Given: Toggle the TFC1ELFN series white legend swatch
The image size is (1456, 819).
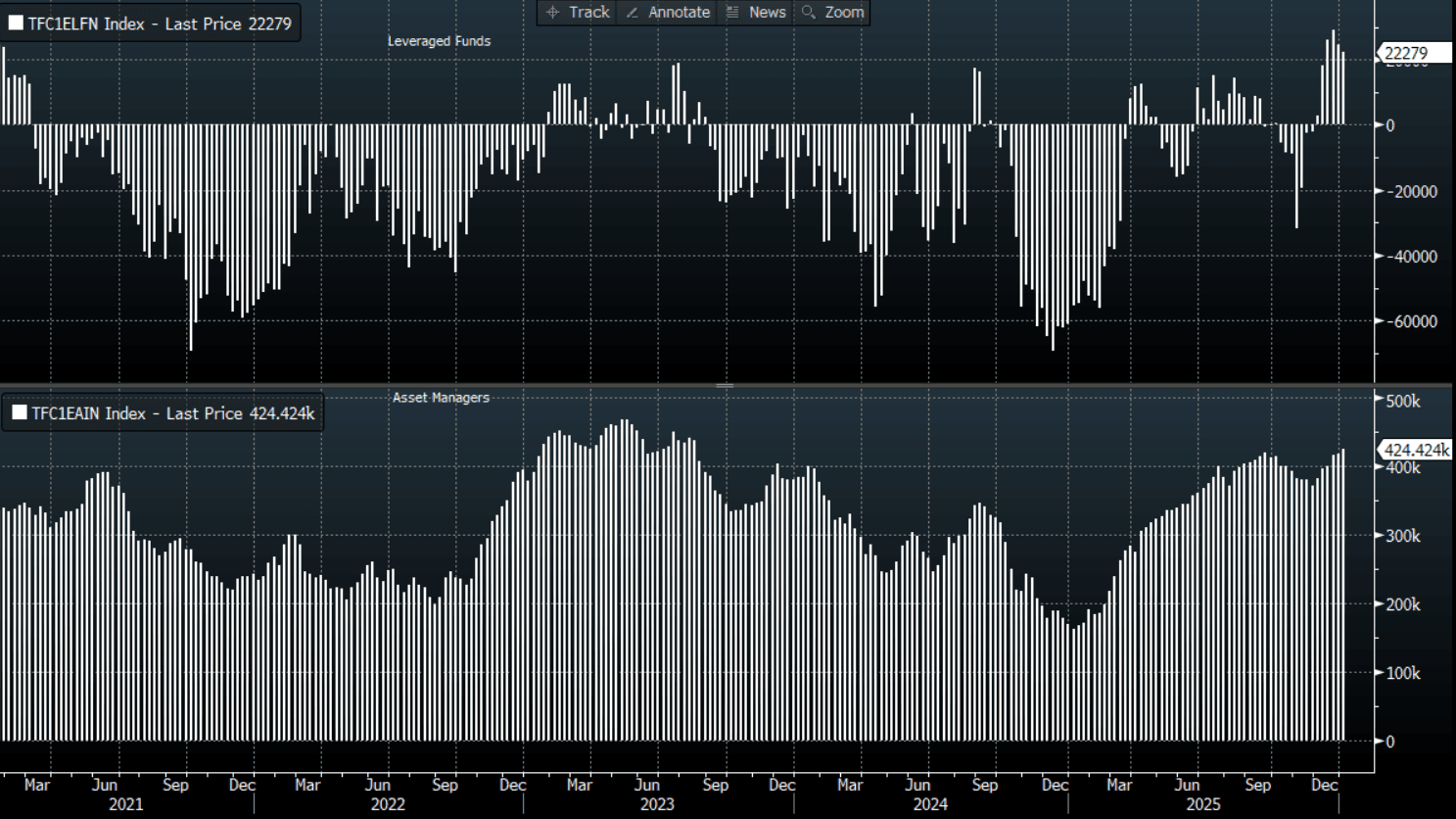Looking at the screenshot, I should pos(16,24).
